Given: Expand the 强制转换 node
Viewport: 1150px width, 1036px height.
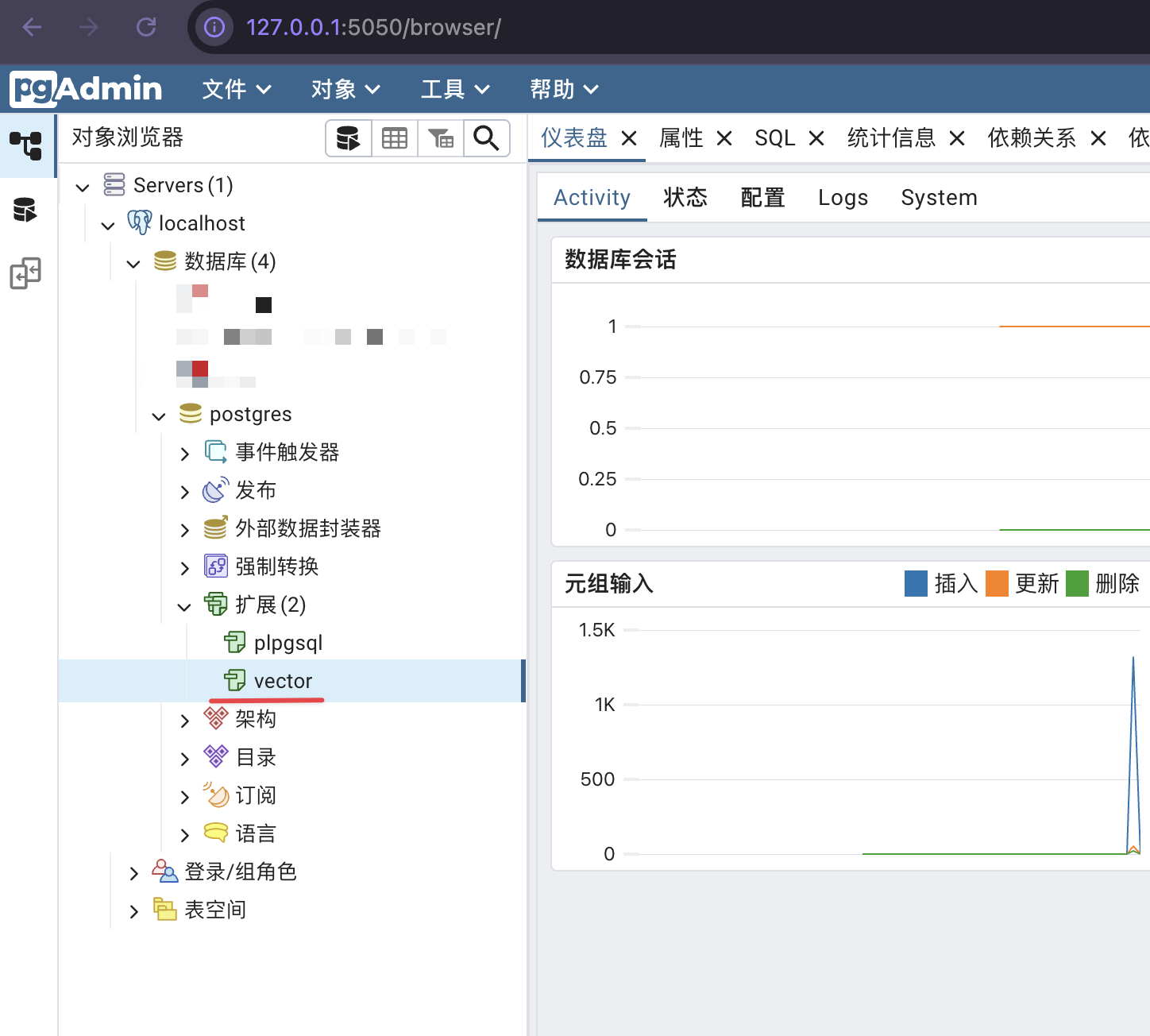Looking at the screenshot, I should [x=184, y=568].
